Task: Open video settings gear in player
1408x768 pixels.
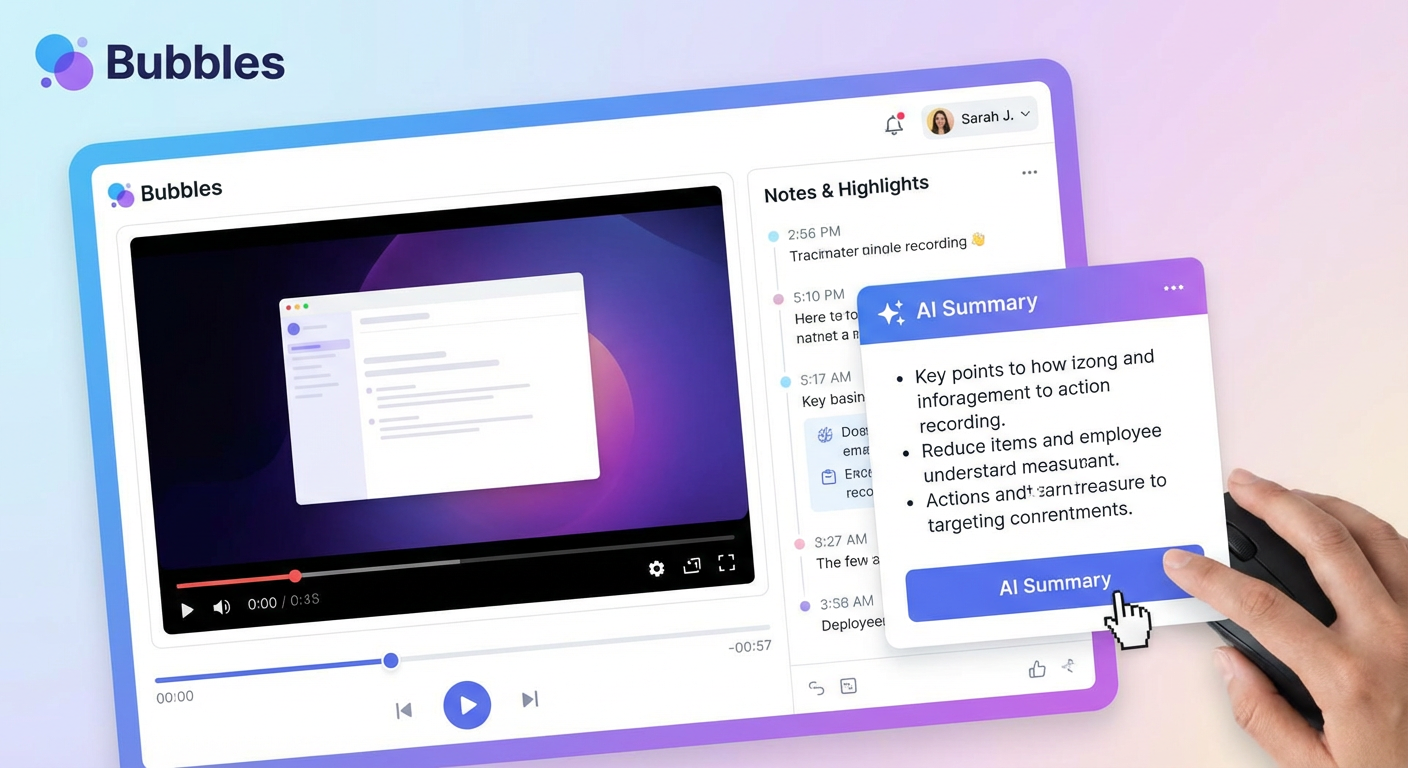Action: (x=656, y=568)
